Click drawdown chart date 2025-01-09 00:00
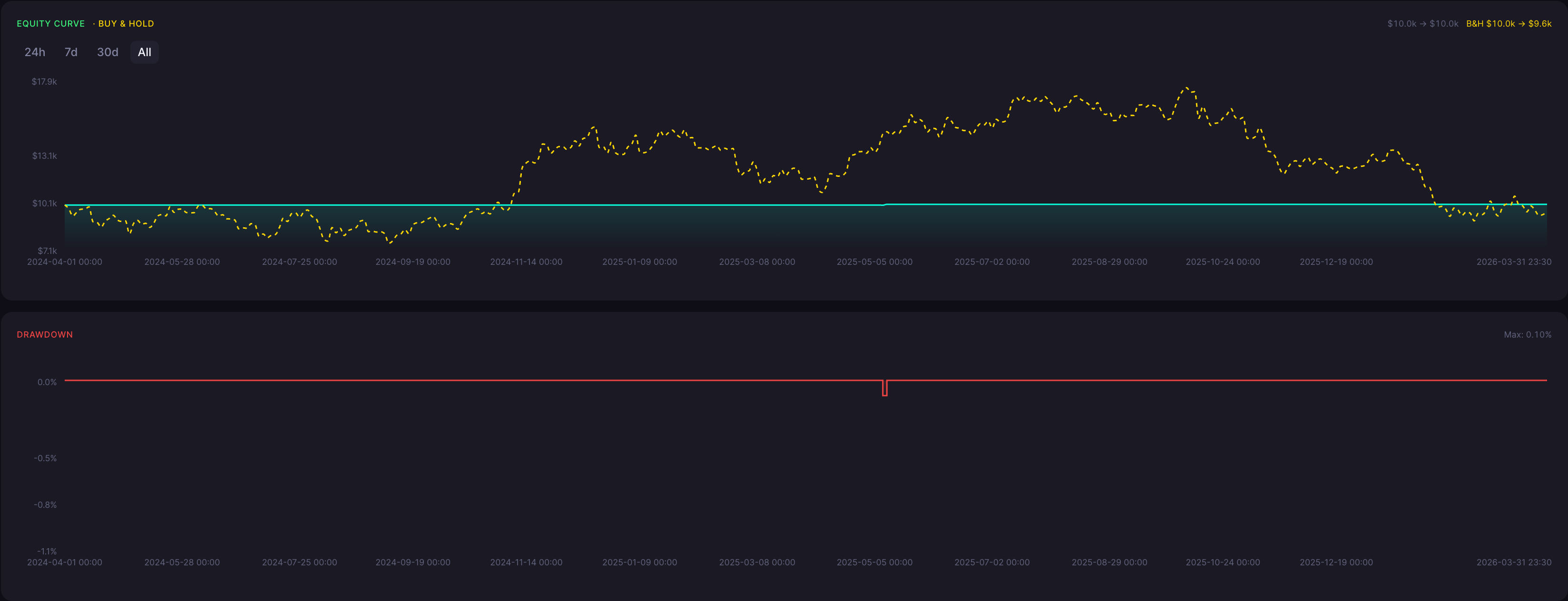The image size is (1568, 601). coord(639,562)
